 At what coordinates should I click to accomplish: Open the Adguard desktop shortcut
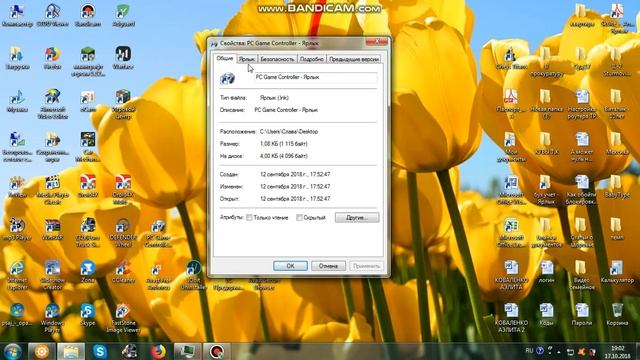pyautogui.click(x=123, y=16)
